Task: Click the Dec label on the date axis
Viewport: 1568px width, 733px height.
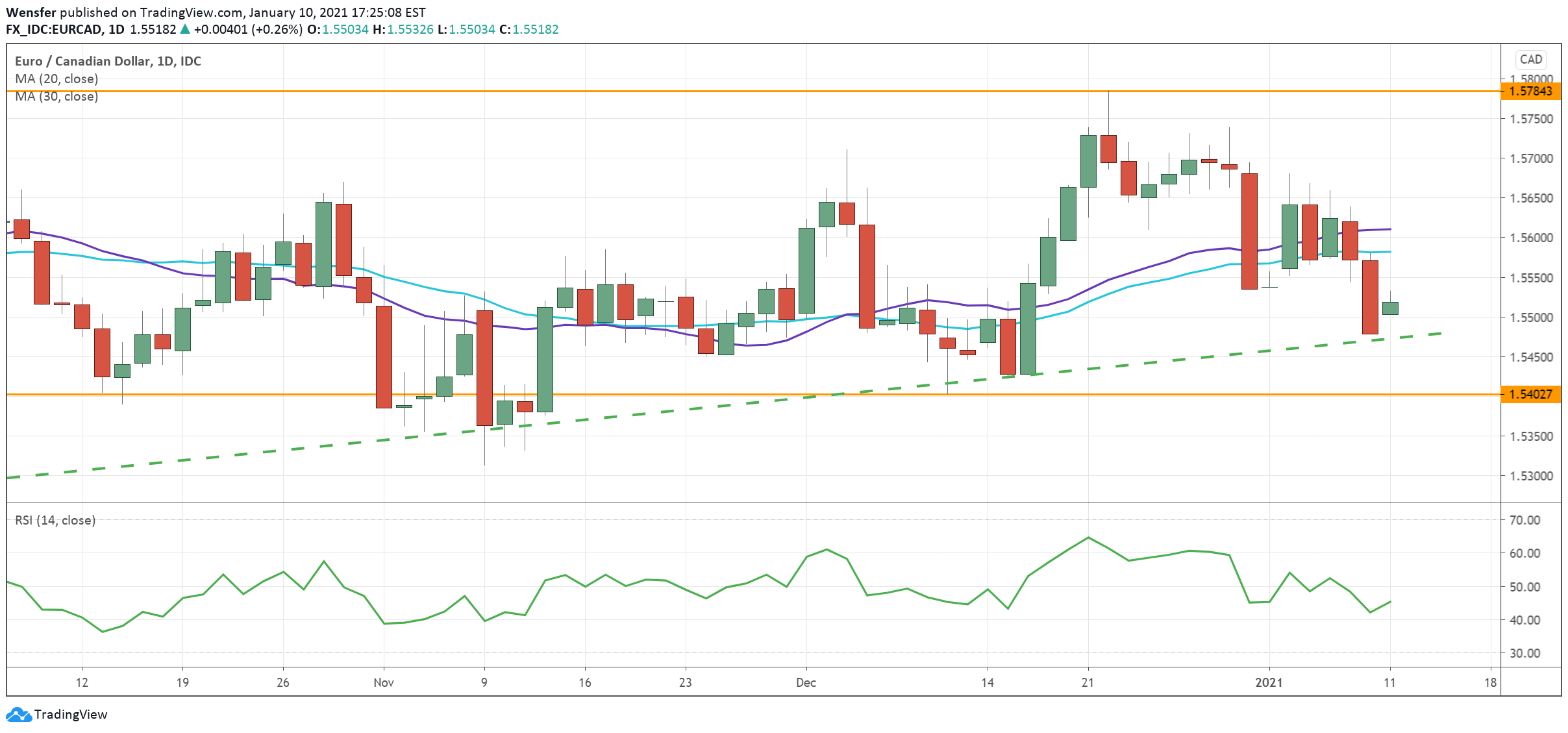Action: click(806, 682)
